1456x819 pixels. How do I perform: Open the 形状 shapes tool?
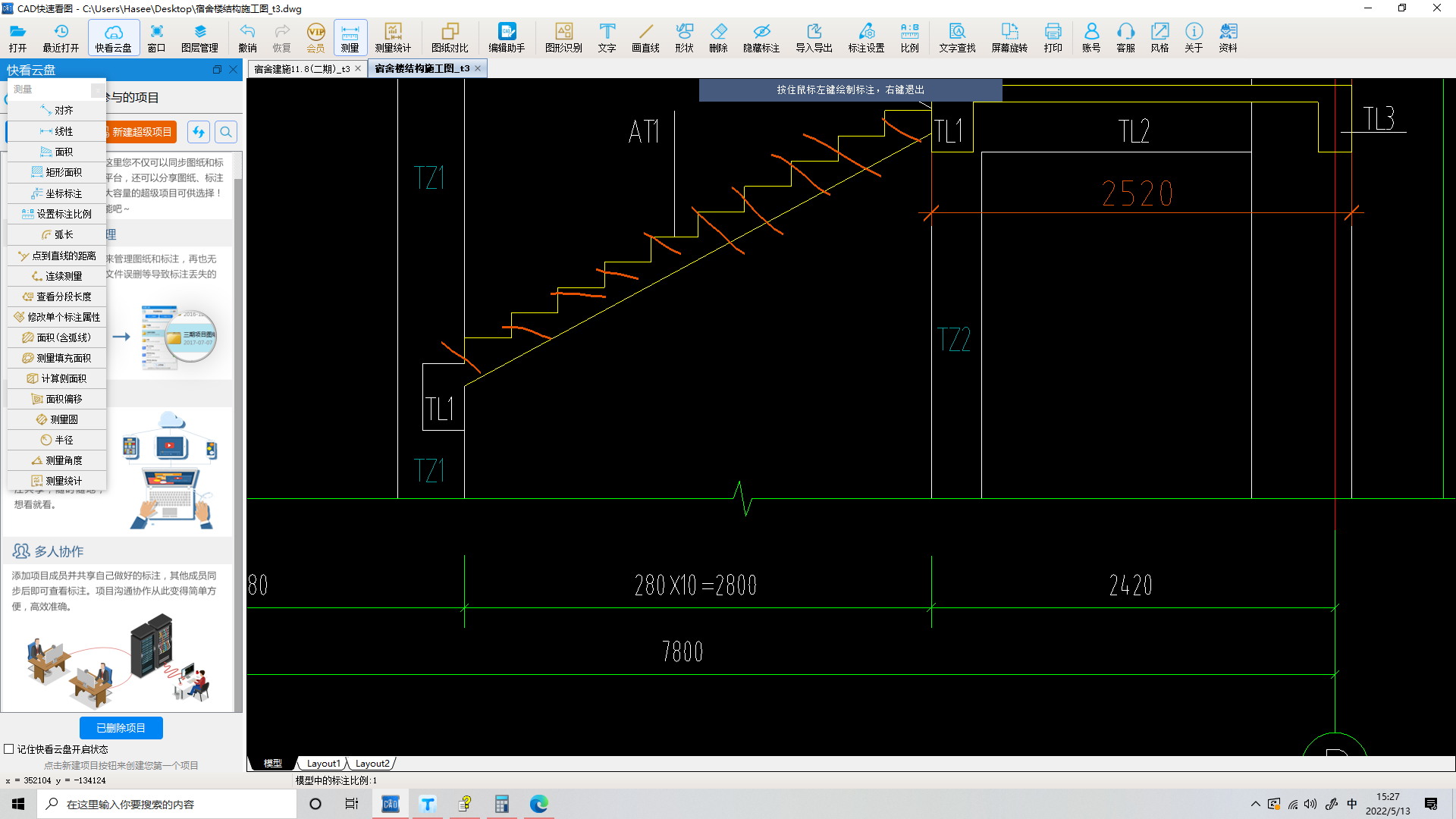[x=684, y=37]
